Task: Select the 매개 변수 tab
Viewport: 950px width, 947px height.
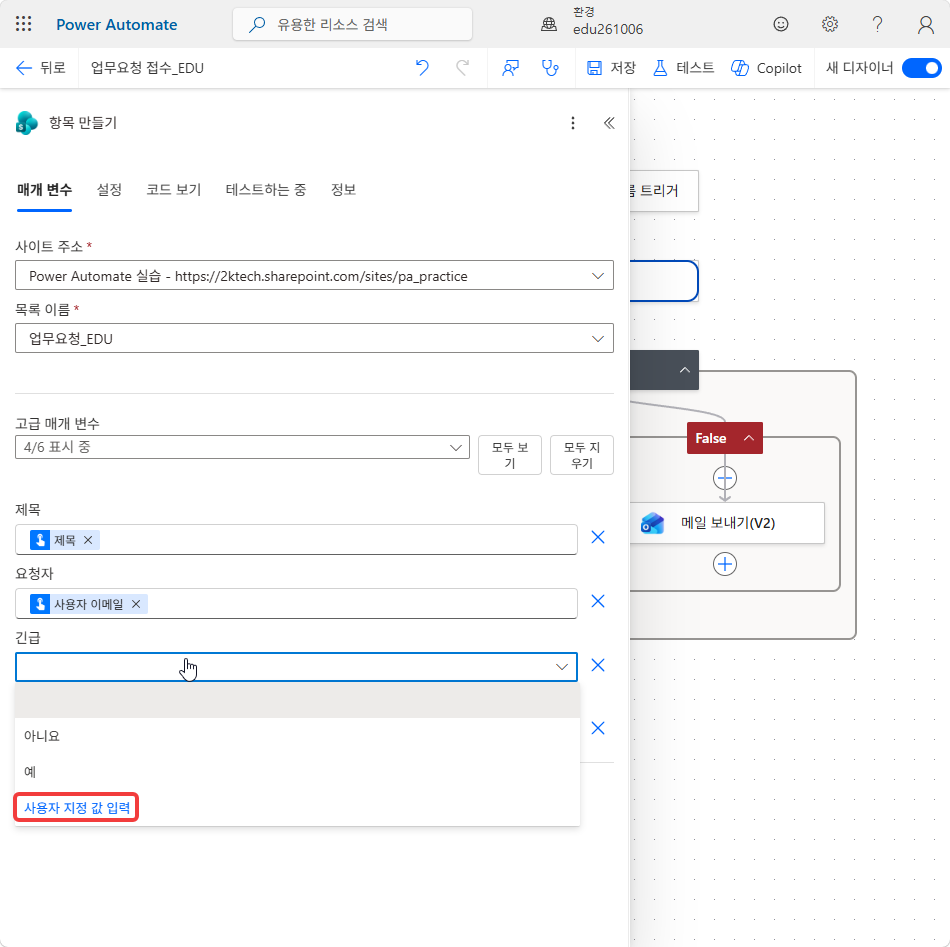Action: click(x=44, y=190)
